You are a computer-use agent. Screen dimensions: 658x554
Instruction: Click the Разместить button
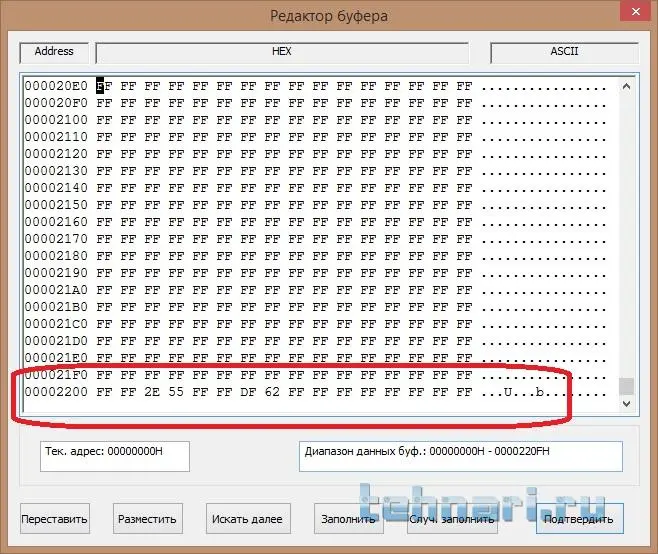point(147,519)
